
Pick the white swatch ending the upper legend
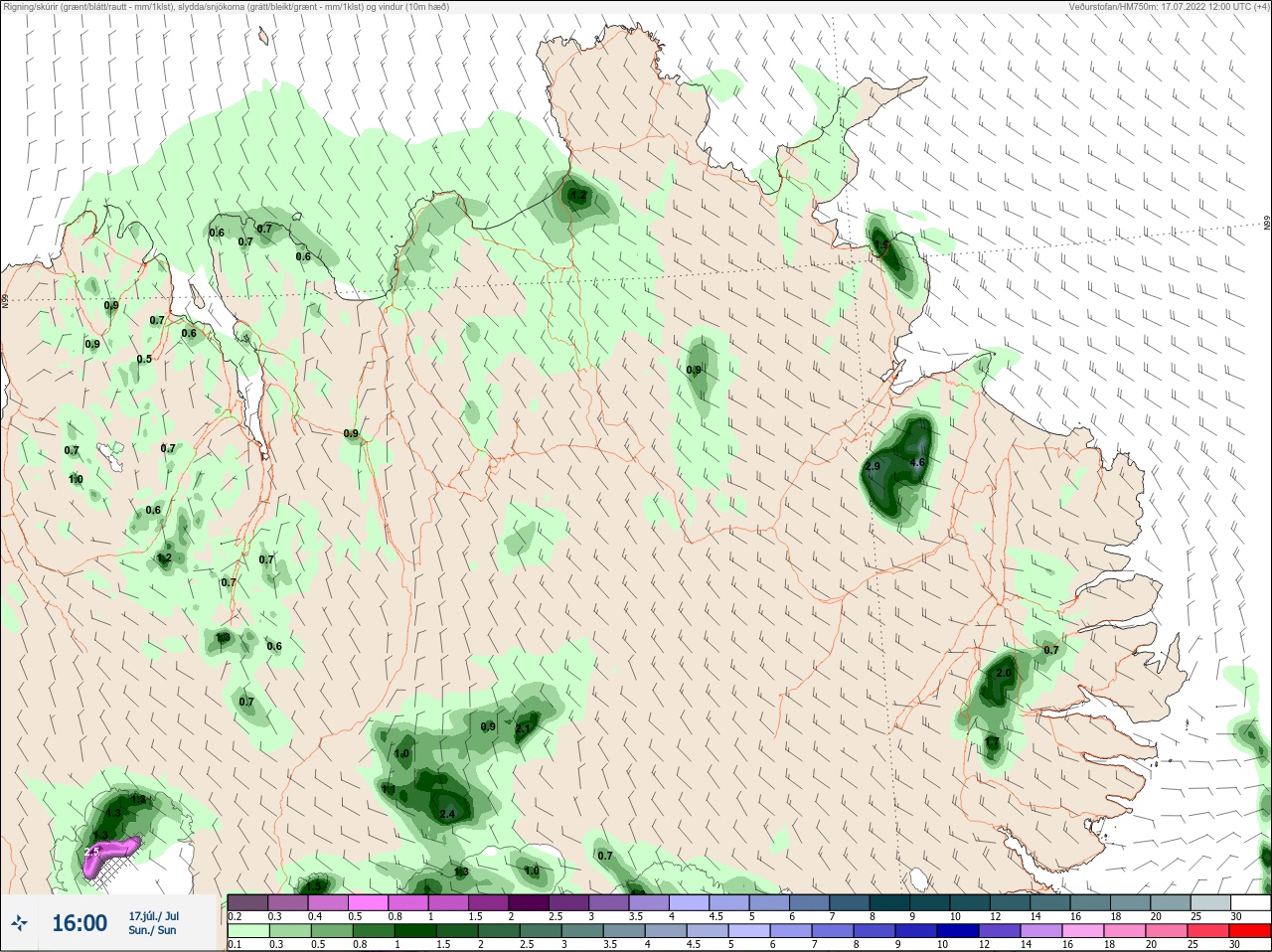(1249, 902)
